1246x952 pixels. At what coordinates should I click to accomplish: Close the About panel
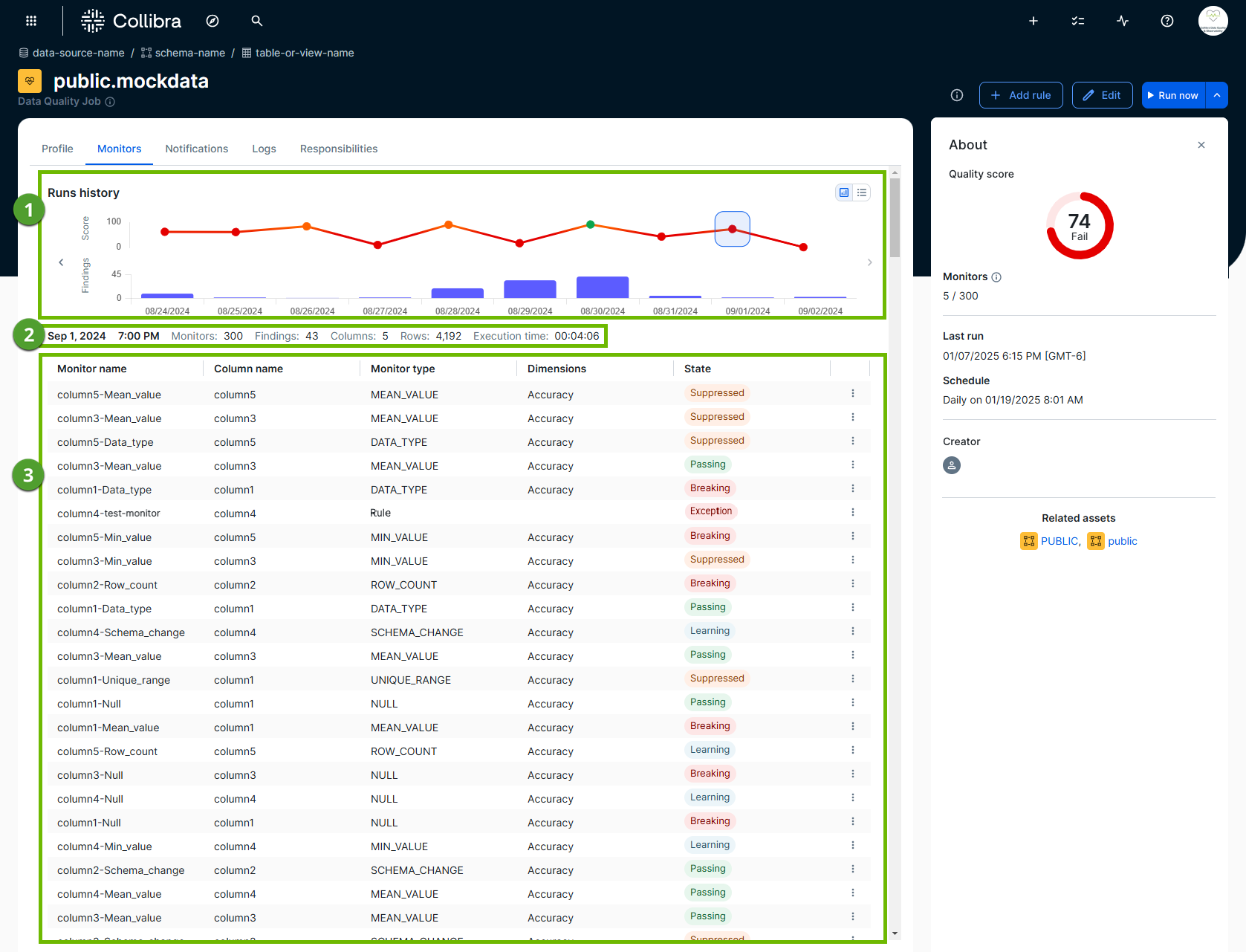tap(1201, 145)
